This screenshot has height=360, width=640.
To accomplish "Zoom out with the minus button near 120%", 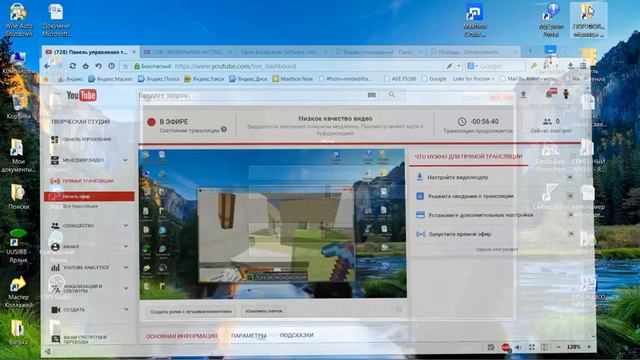I will click(x=558, y=347).
